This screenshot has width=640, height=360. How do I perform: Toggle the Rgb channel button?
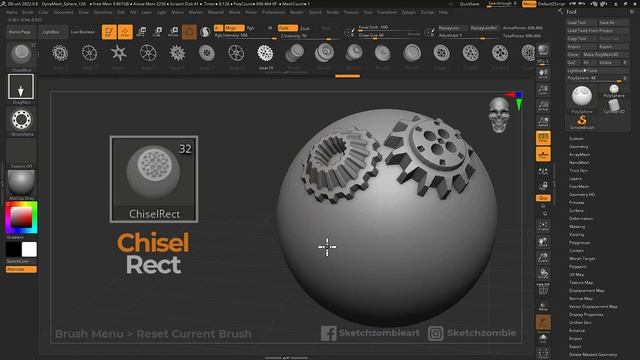coord(251,28)
